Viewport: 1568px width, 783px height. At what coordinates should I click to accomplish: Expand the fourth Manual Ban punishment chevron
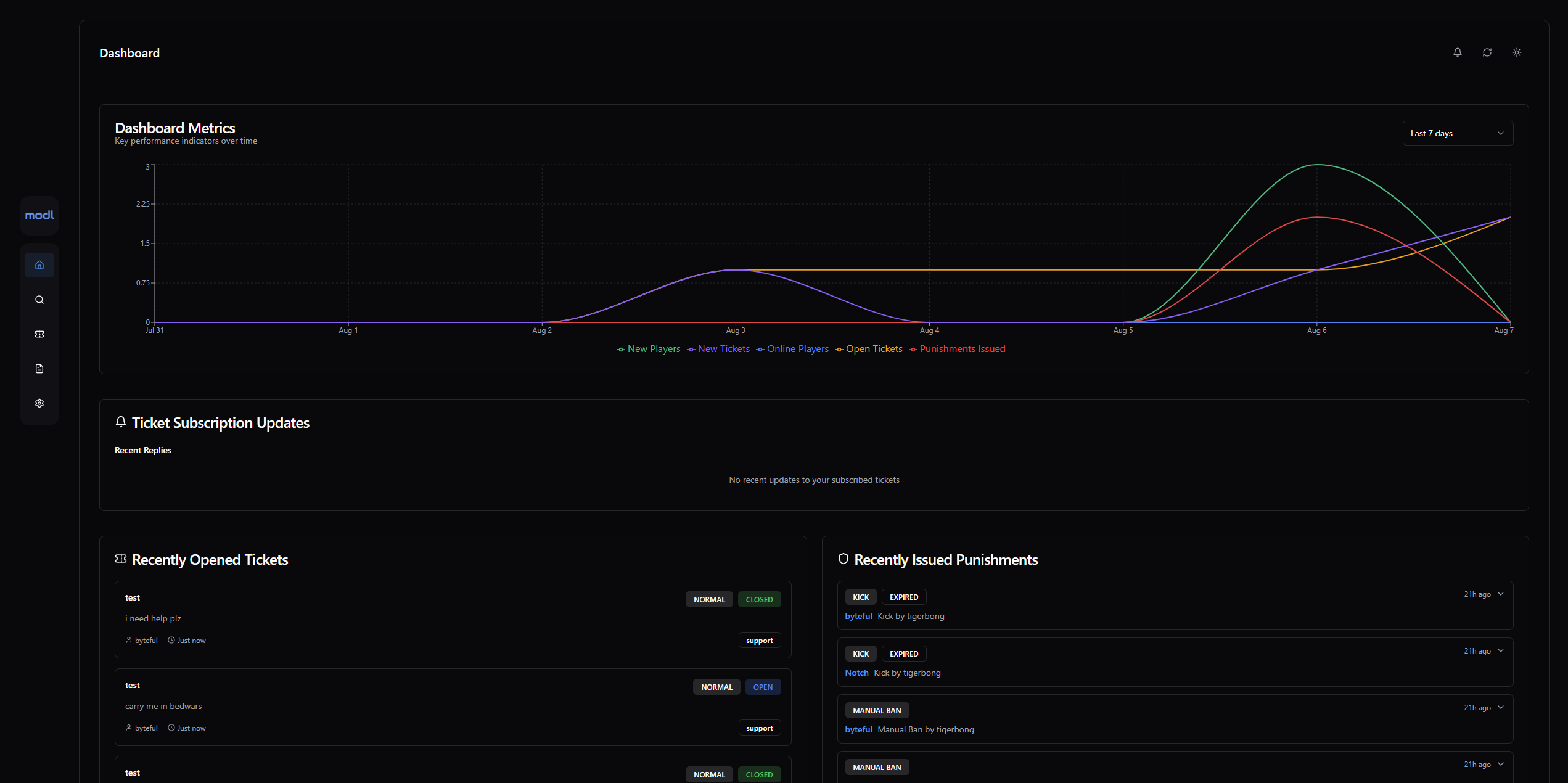coord(1501,765)
